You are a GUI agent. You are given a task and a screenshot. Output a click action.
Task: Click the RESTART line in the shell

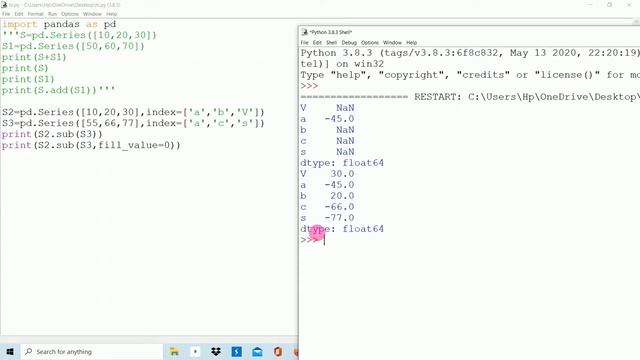point(470,97)
